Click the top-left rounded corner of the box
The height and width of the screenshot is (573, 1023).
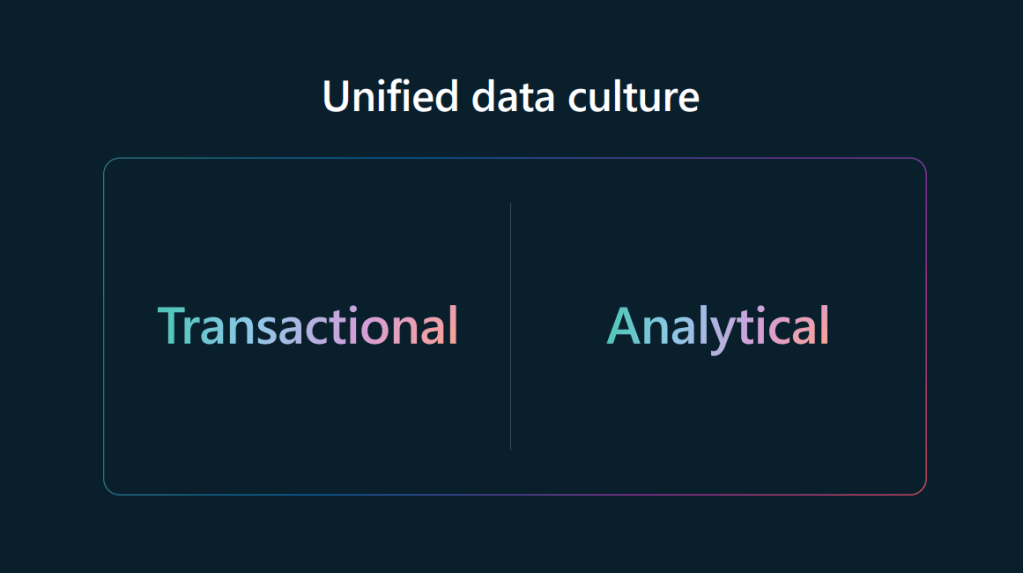108,163
